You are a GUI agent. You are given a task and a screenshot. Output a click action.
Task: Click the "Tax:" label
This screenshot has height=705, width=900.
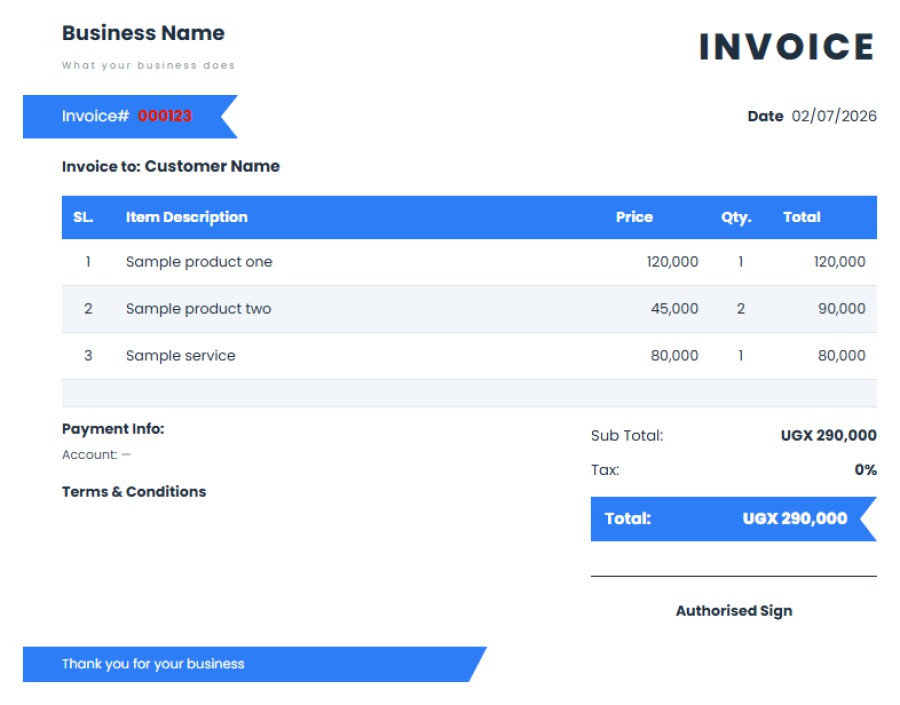pos(605,470)
